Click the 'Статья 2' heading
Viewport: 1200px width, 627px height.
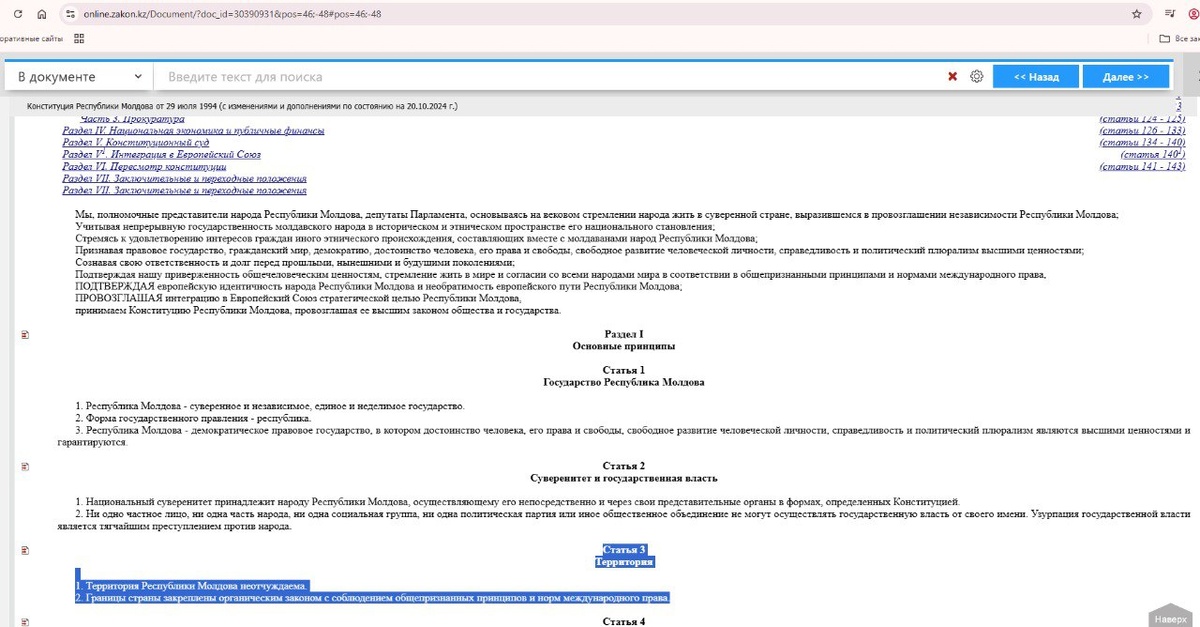click(x=624, y=466)
